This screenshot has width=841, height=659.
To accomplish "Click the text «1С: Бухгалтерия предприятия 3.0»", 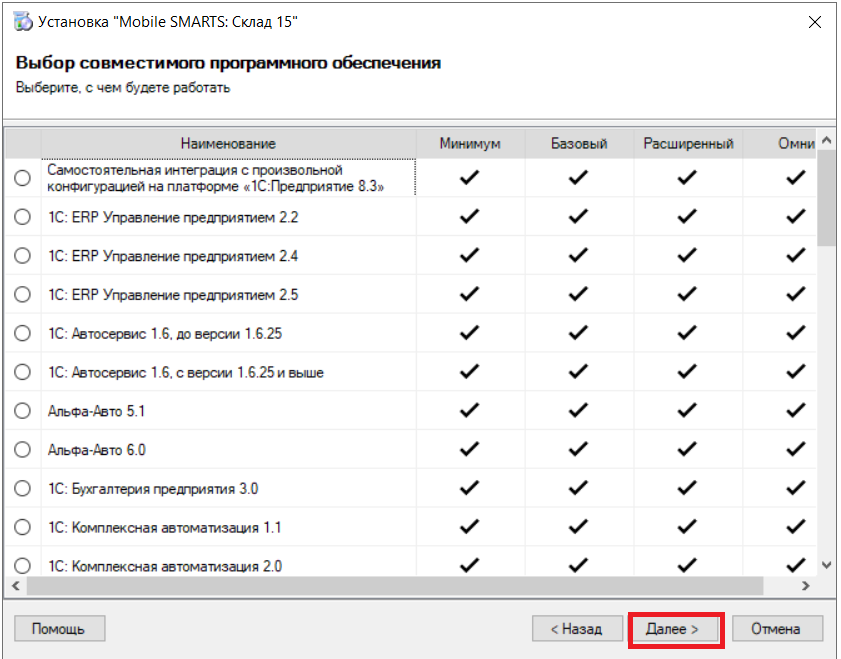I will (x=153, y=489).
